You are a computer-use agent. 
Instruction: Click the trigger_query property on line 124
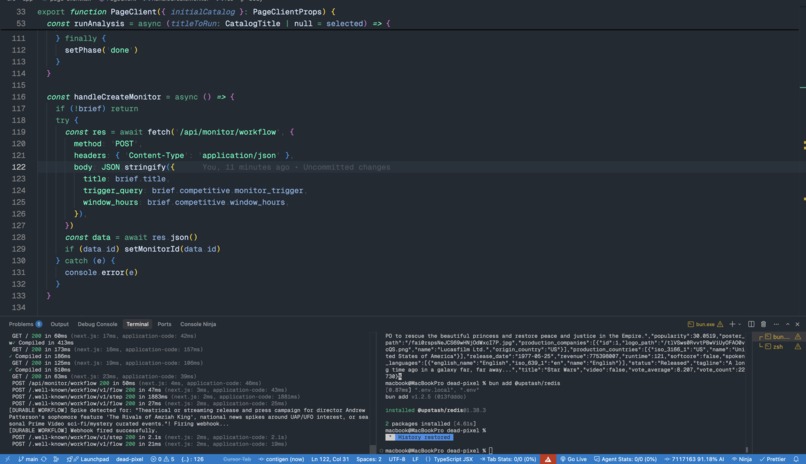(113, 191)
